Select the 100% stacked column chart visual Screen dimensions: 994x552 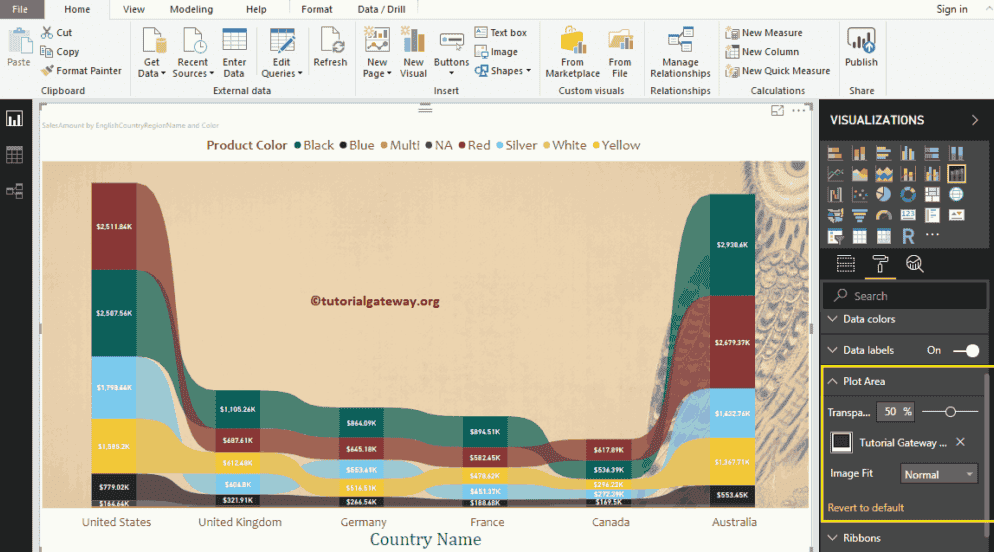pyautogui.click(x=956, y=153)
